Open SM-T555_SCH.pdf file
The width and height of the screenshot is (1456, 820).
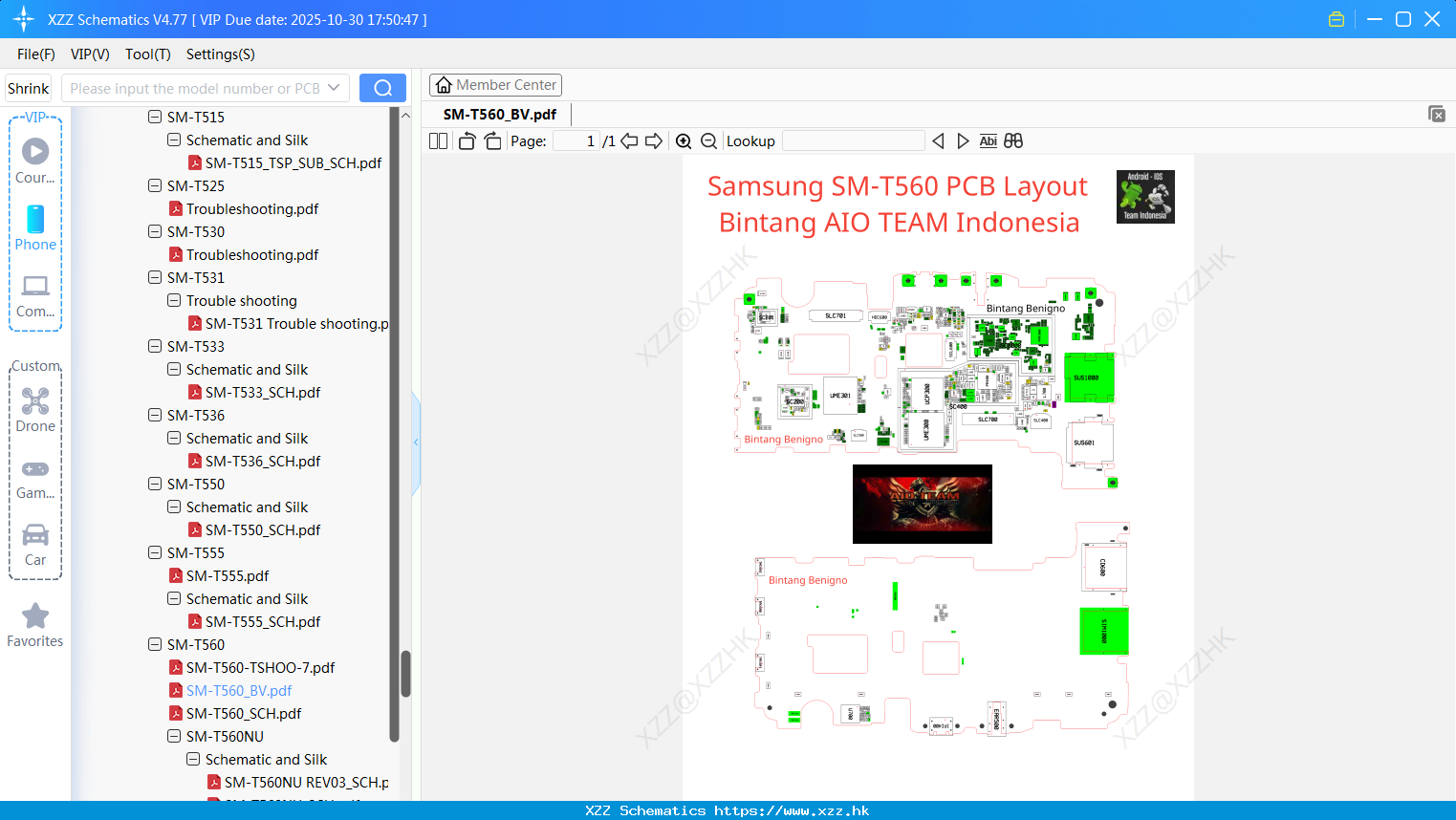(263, 621)
